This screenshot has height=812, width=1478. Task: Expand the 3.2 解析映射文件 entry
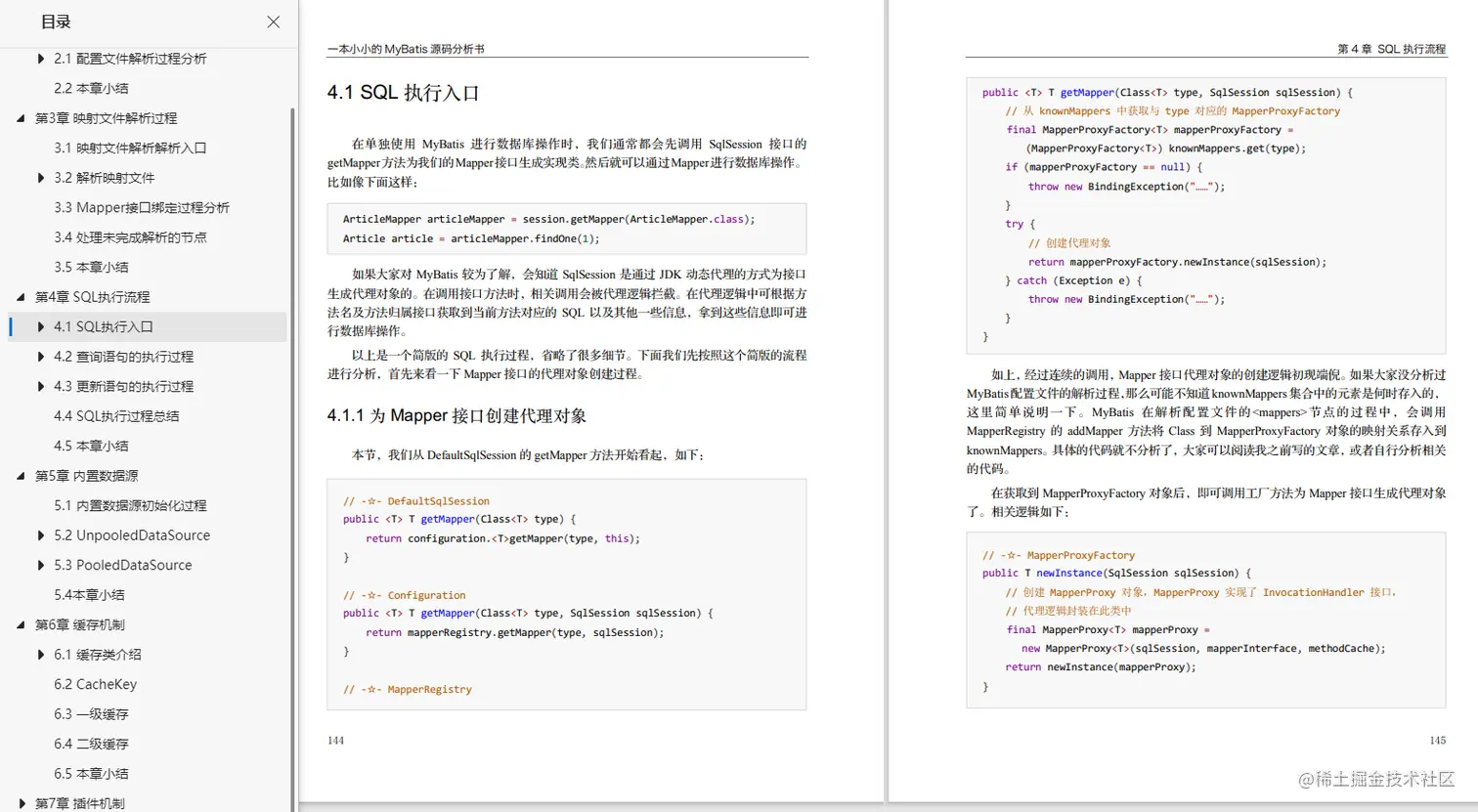click(x=40, y=178)
